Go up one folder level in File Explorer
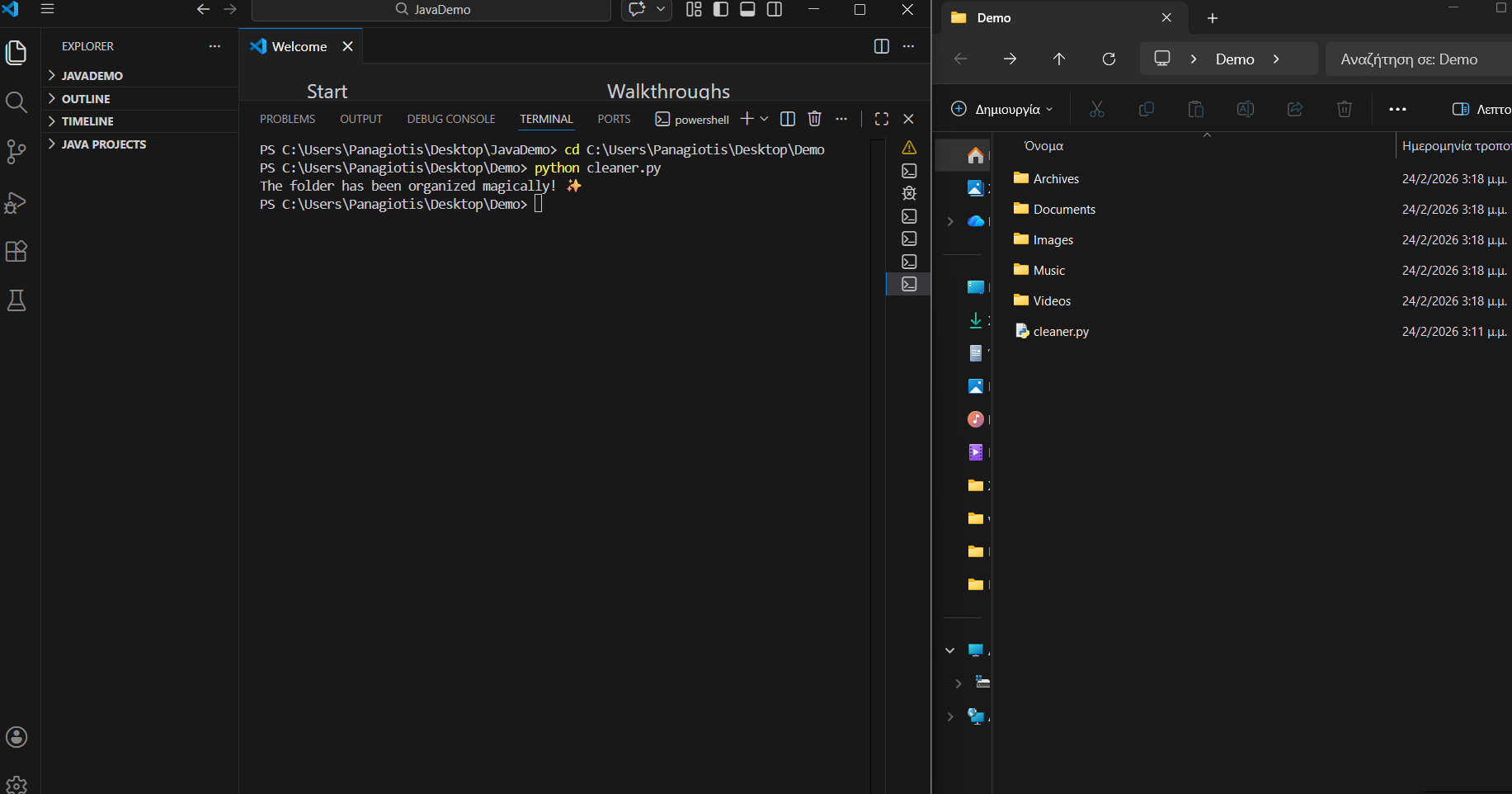 1059,59
